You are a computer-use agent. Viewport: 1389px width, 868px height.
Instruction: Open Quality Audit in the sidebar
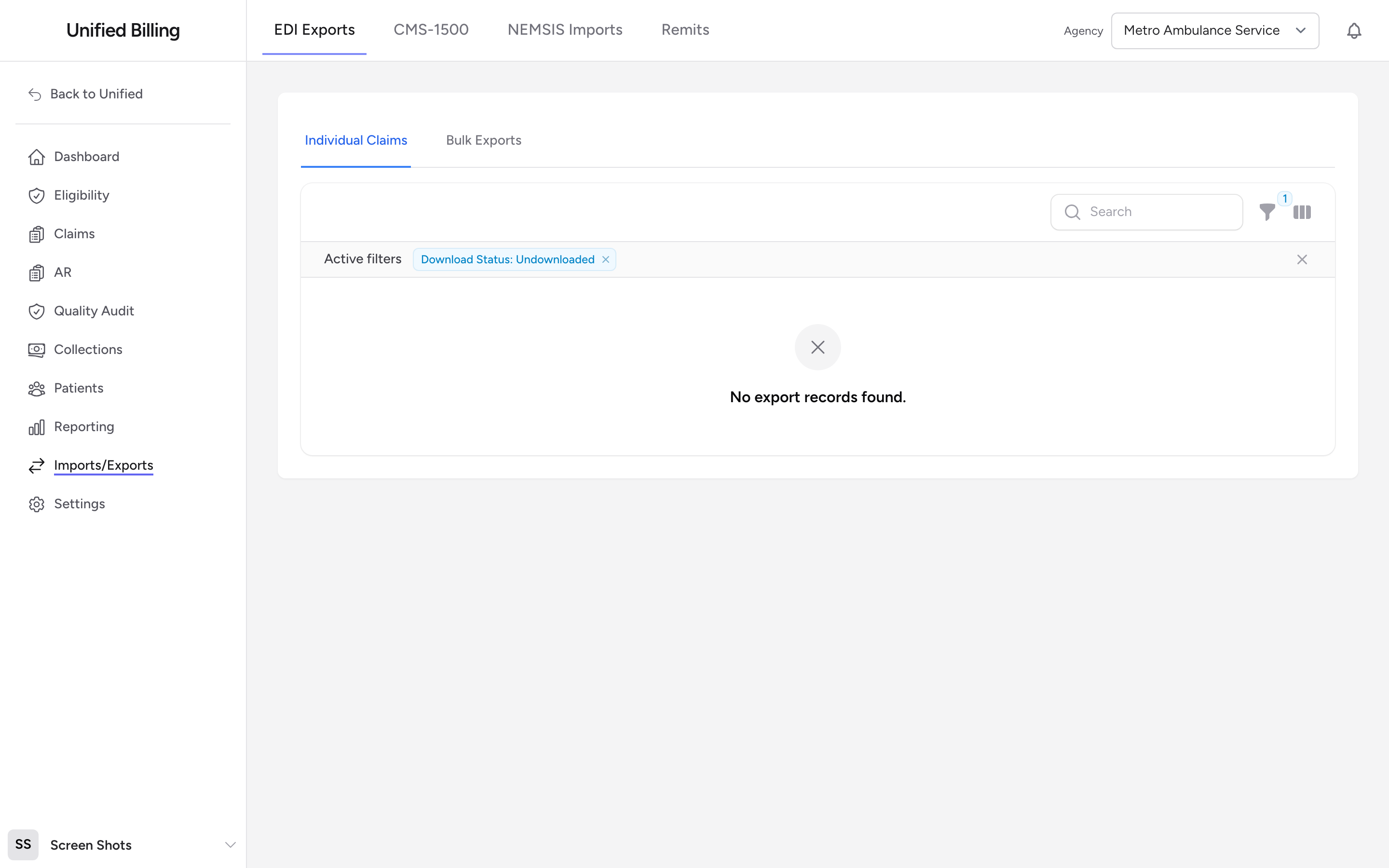(94, 311)
